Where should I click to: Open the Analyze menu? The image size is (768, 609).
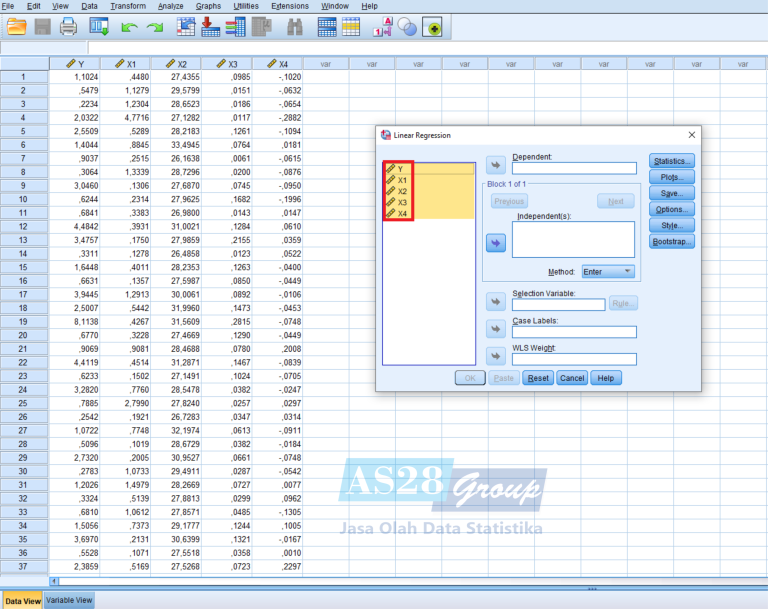click(171, 6)
